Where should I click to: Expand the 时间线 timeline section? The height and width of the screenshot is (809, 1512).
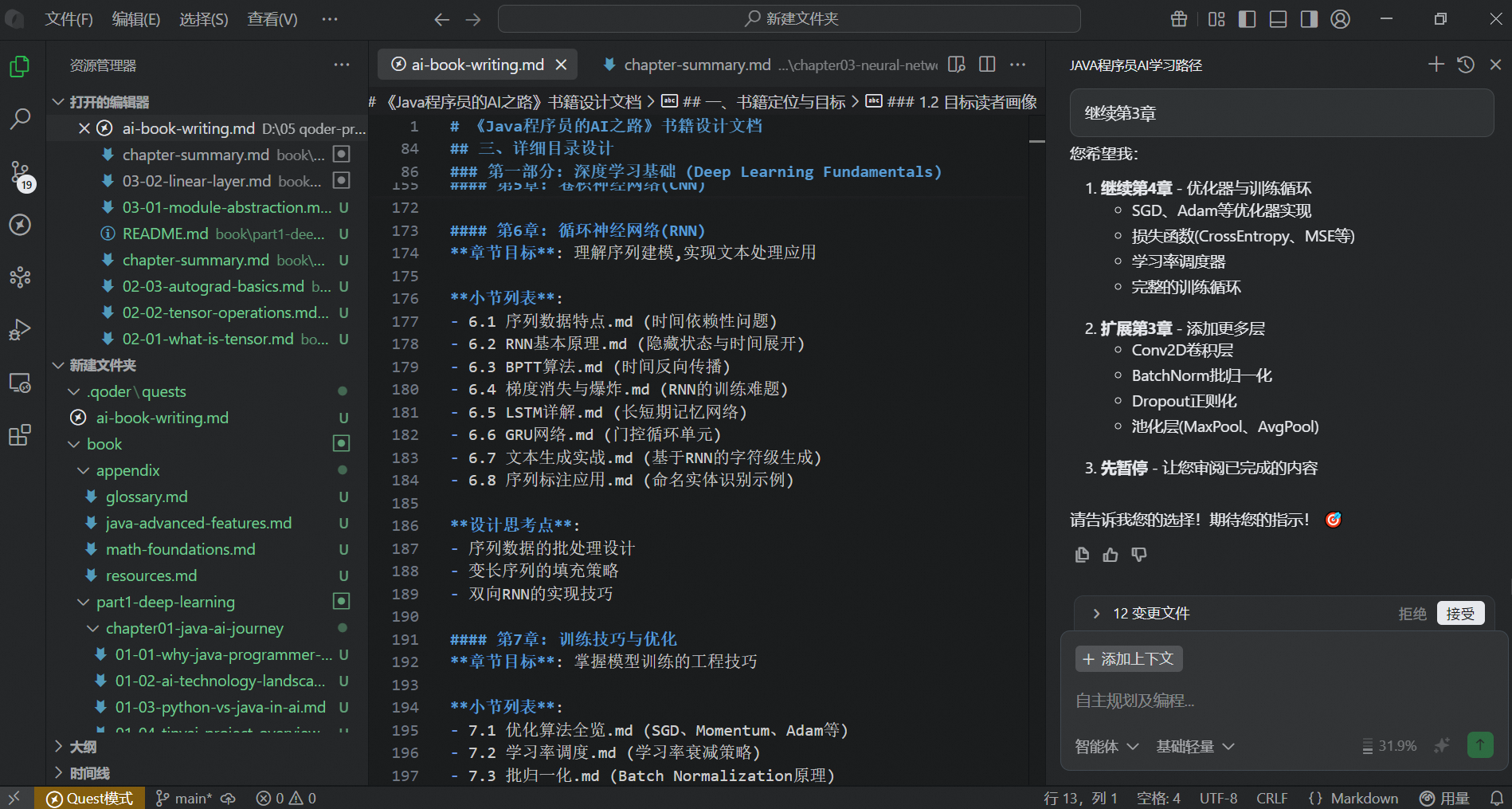(x=58, y=773)
